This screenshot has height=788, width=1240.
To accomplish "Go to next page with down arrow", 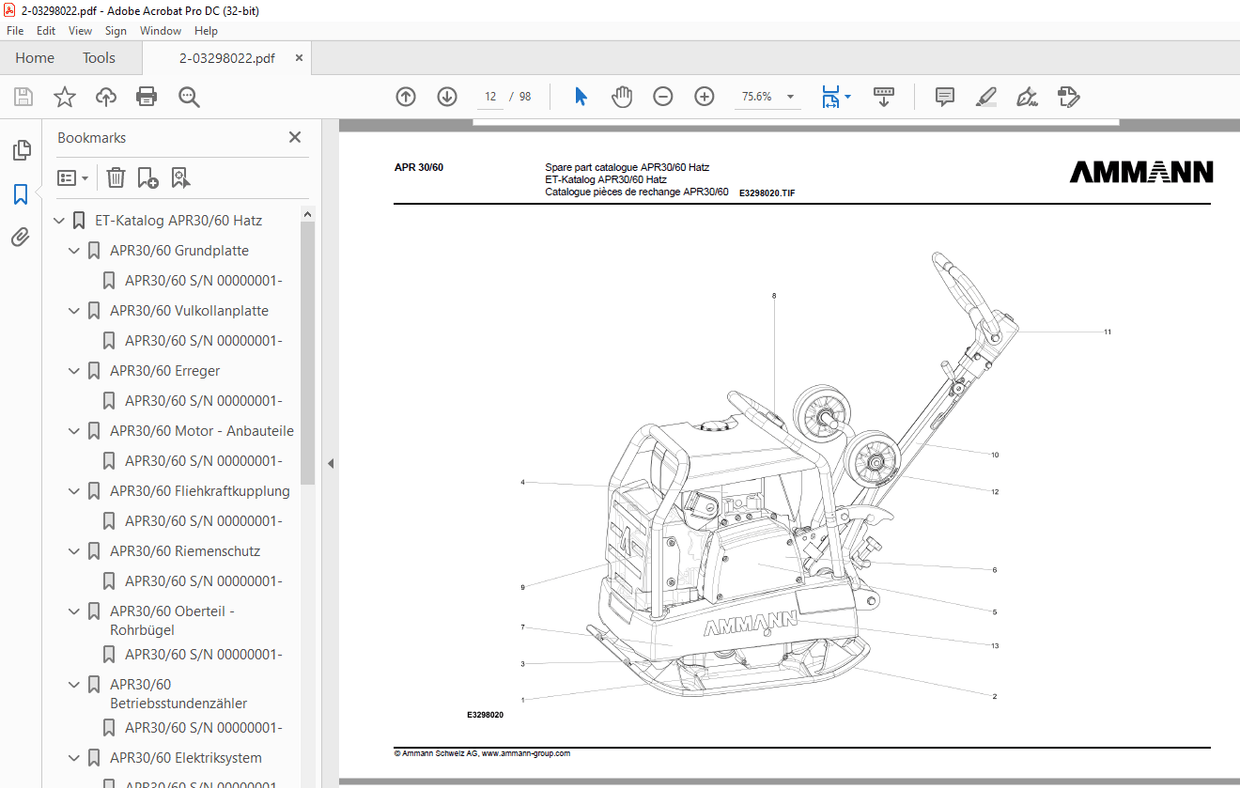I will pyautogui.click(x=446, y=96).
